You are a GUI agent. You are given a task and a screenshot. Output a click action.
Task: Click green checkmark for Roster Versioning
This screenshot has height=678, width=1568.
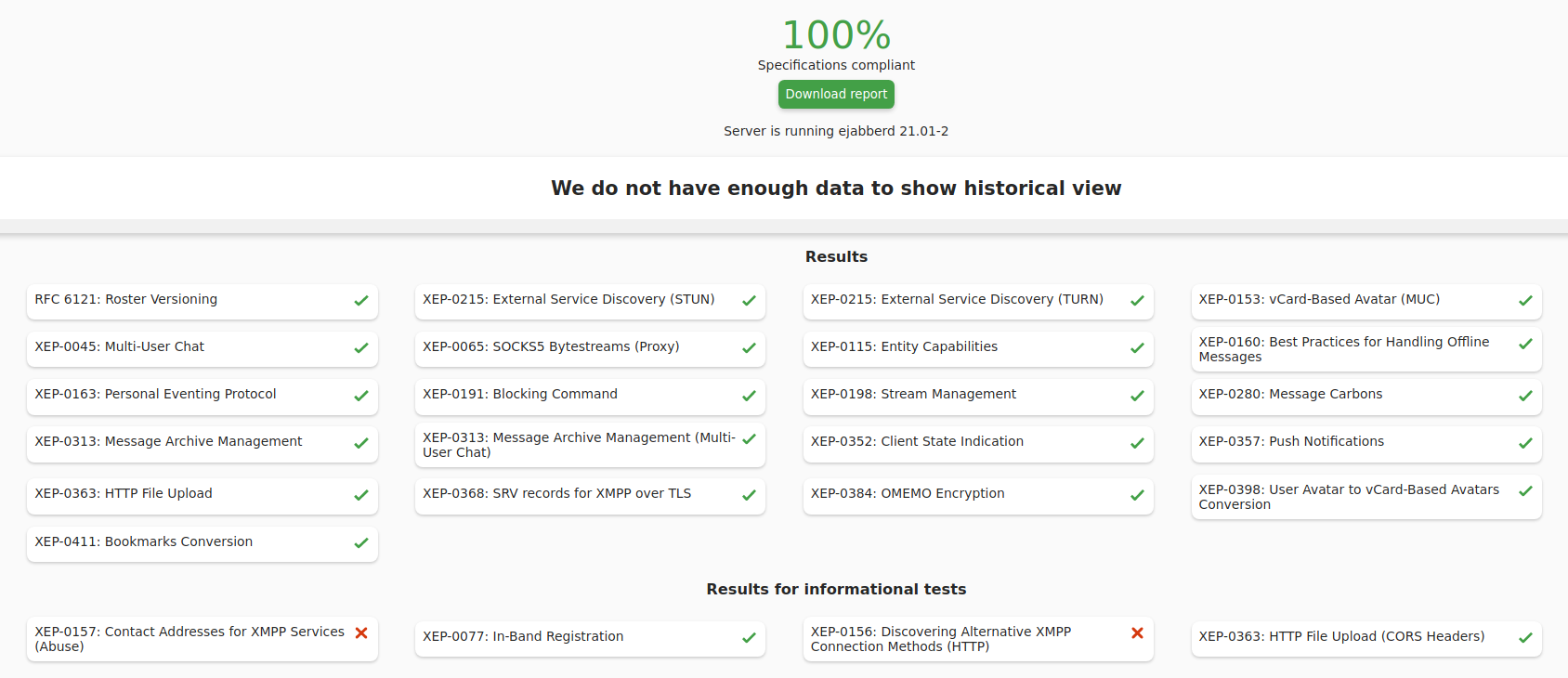tap(361, 301)
